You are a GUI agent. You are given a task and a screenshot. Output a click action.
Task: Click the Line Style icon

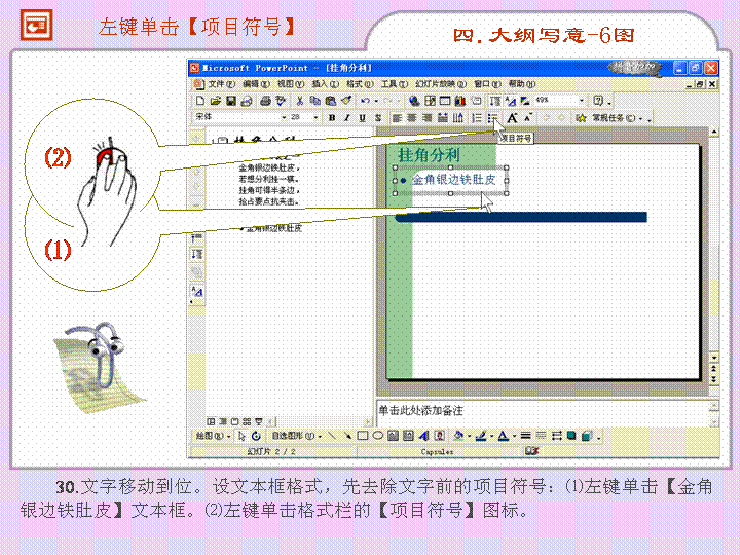pyautogui.click(x=525, y=436)
